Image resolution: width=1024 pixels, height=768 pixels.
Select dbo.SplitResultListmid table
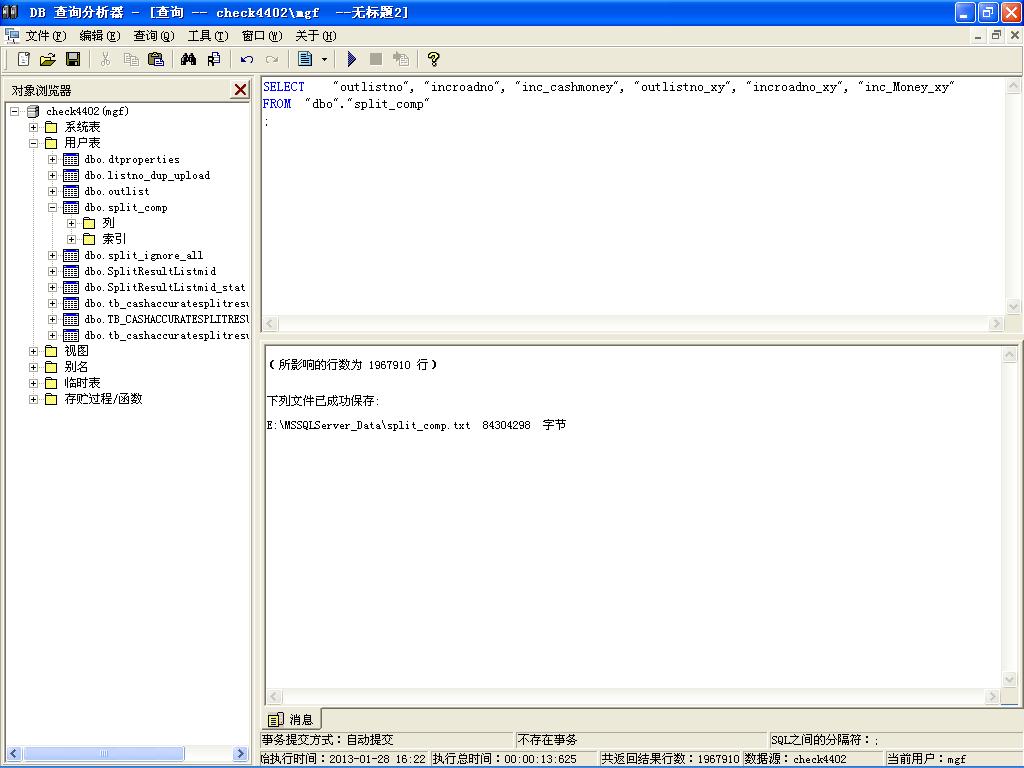(150, 271)
